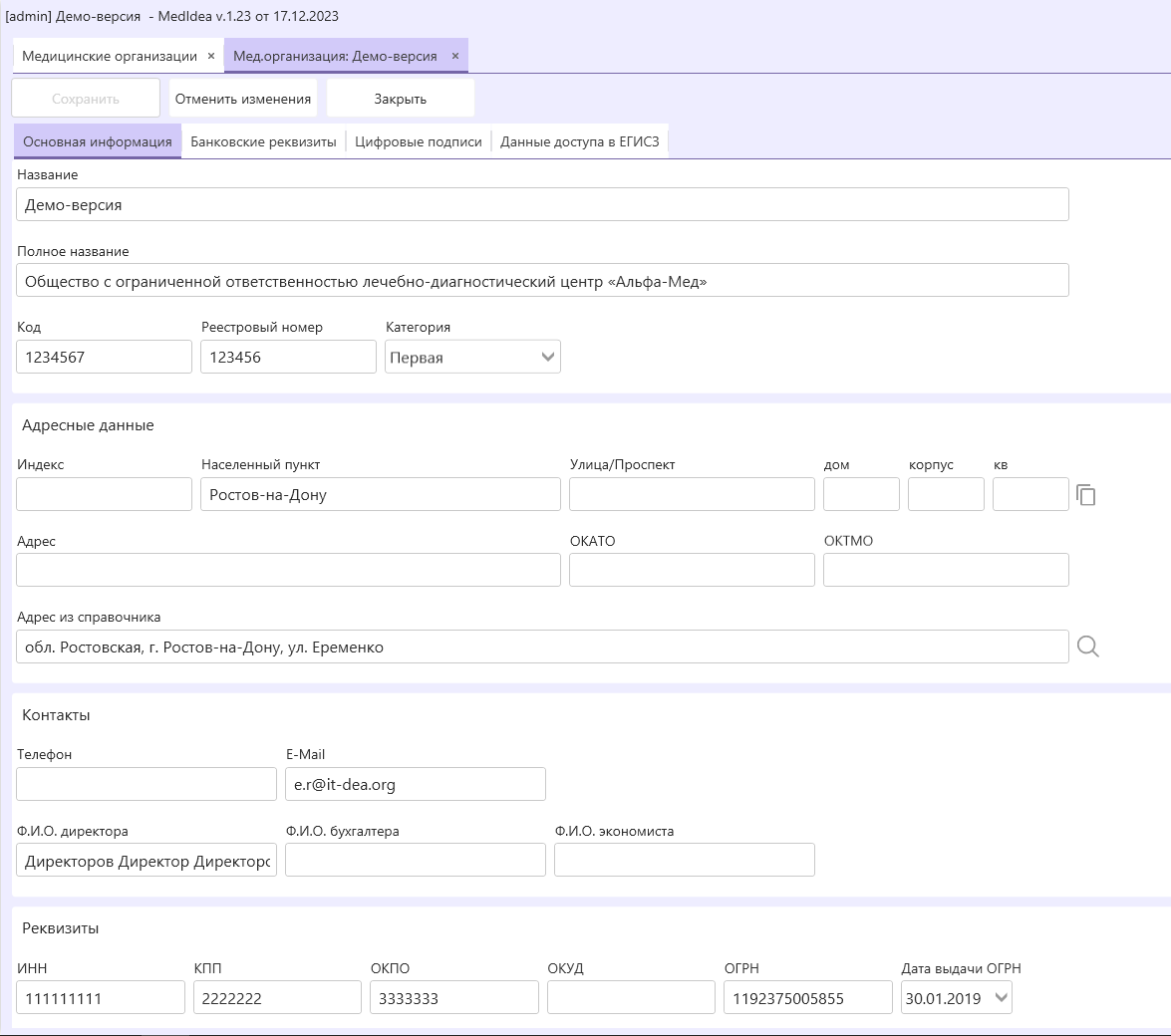Click Отменить изменения button
This screenshot has height=1036, width=1171.
pos(243,99)
